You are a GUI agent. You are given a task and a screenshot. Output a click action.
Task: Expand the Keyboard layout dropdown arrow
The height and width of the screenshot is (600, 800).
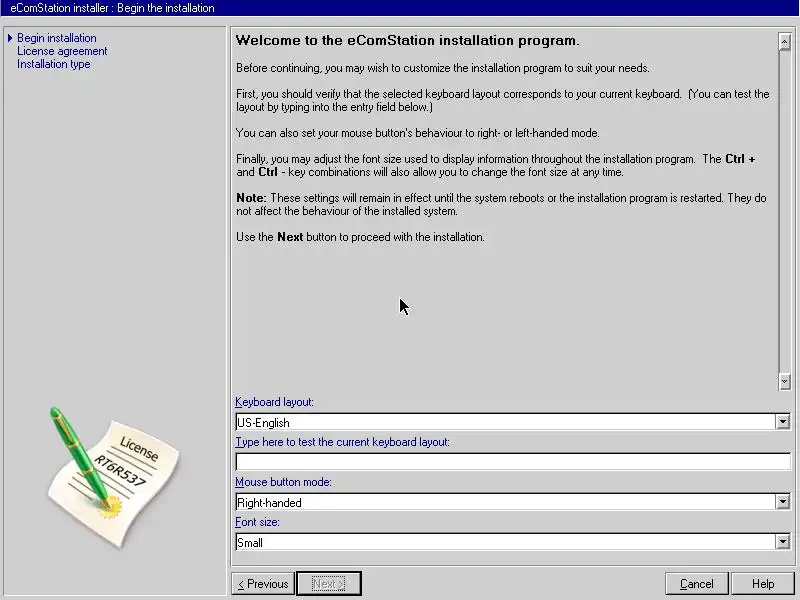coord(783,422)
